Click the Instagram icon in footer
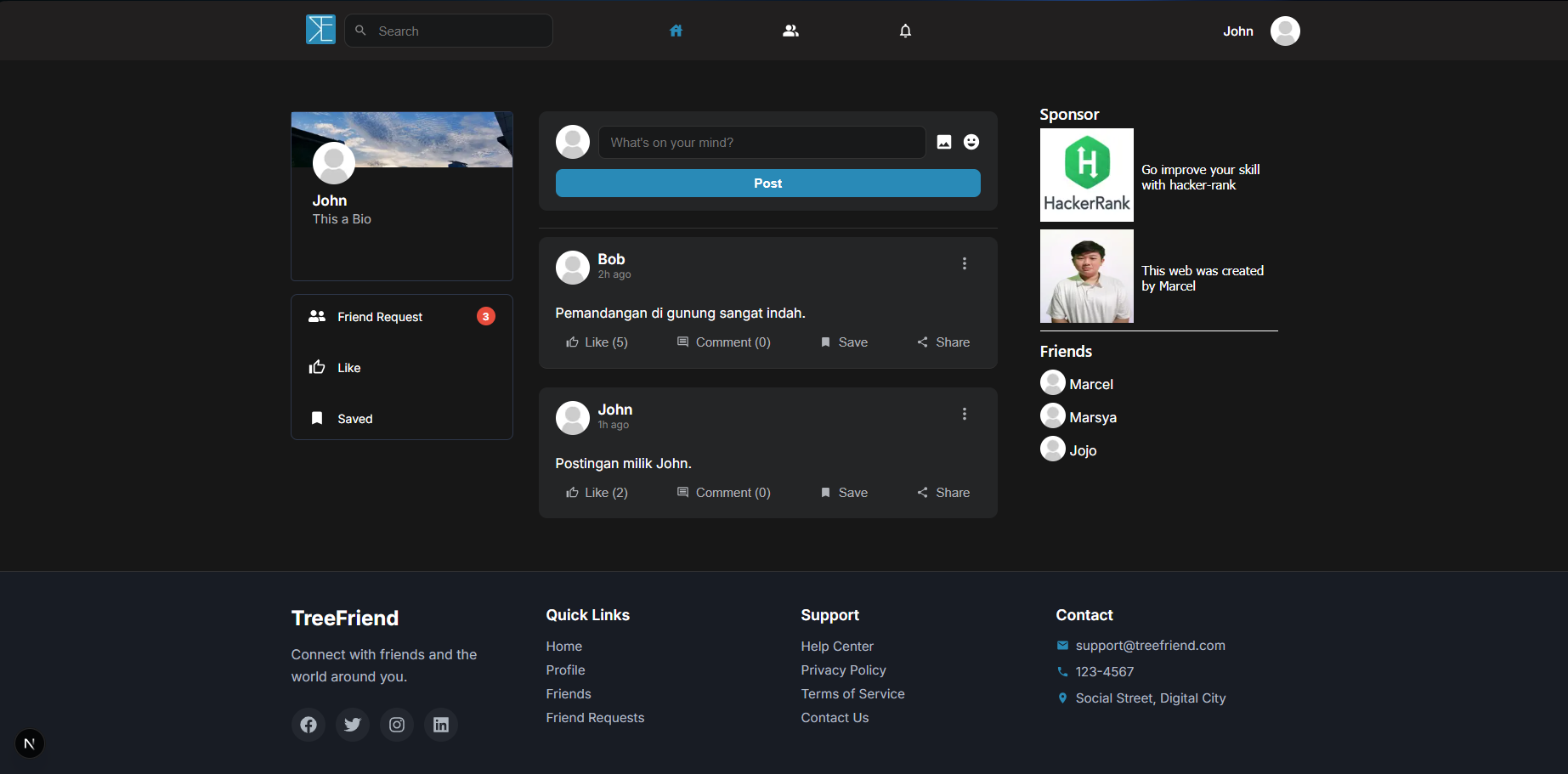Screen dimensions: 1568x774 [397, 725]
